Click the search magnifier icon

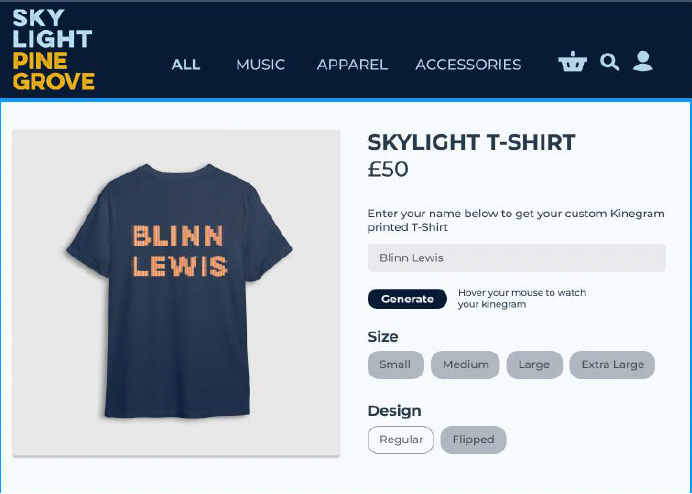[x=609, y=62]
